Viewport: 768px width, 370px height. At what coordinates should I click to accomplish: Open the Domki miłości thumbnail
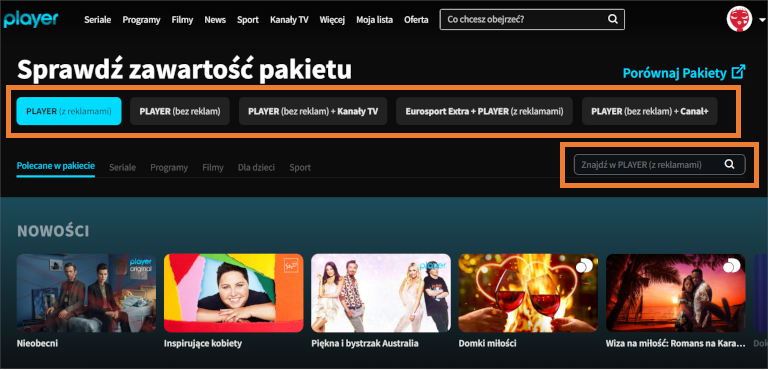pos(528,293)
